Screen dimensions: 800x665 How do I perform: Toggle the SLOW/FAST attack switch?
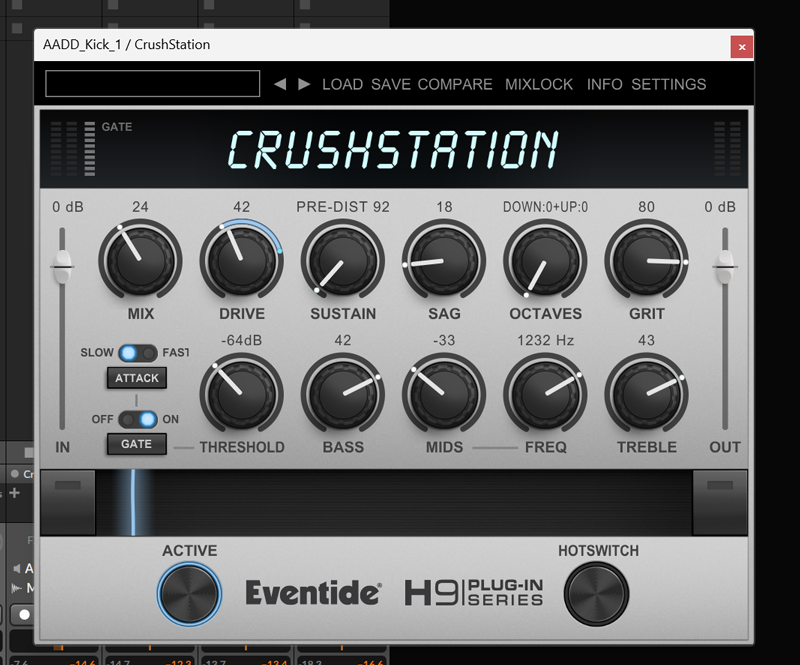pyautogui.click(x=138, y=353)
